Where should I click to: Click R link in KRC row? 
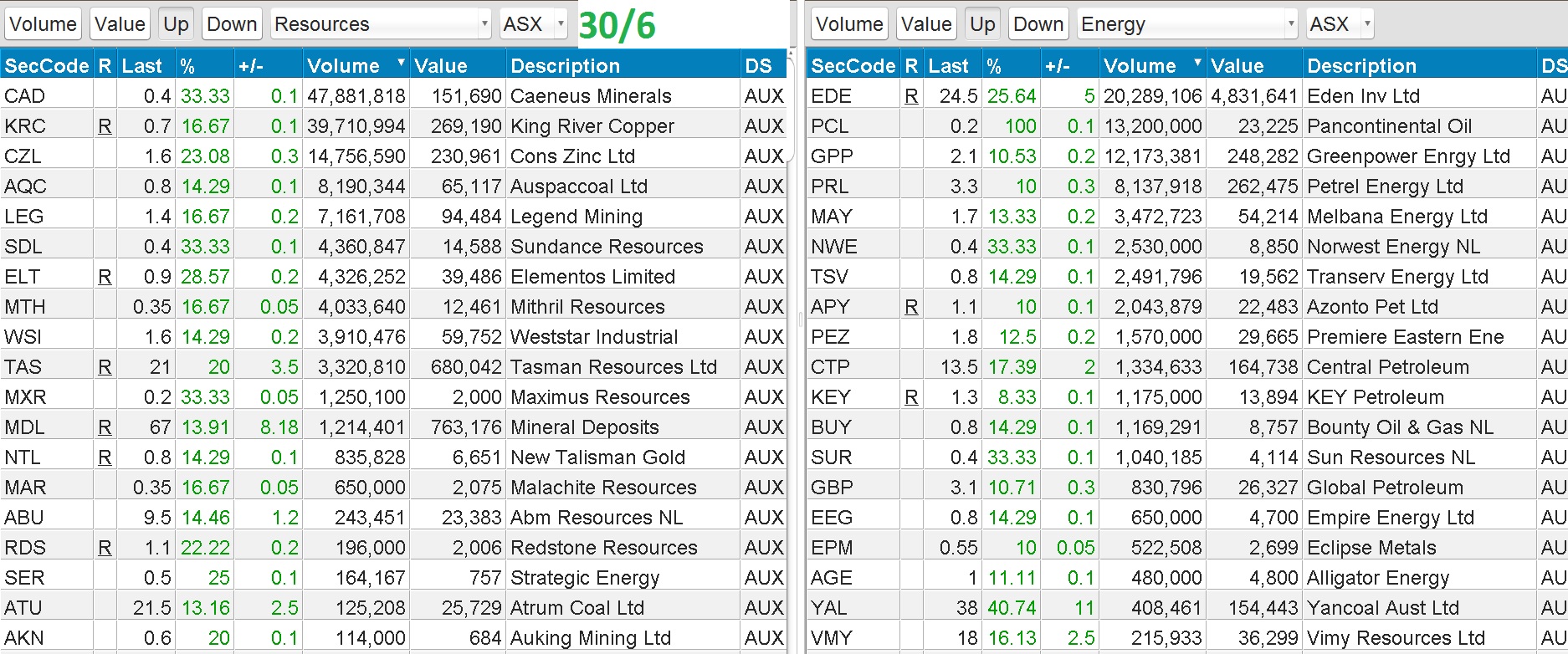105,126
